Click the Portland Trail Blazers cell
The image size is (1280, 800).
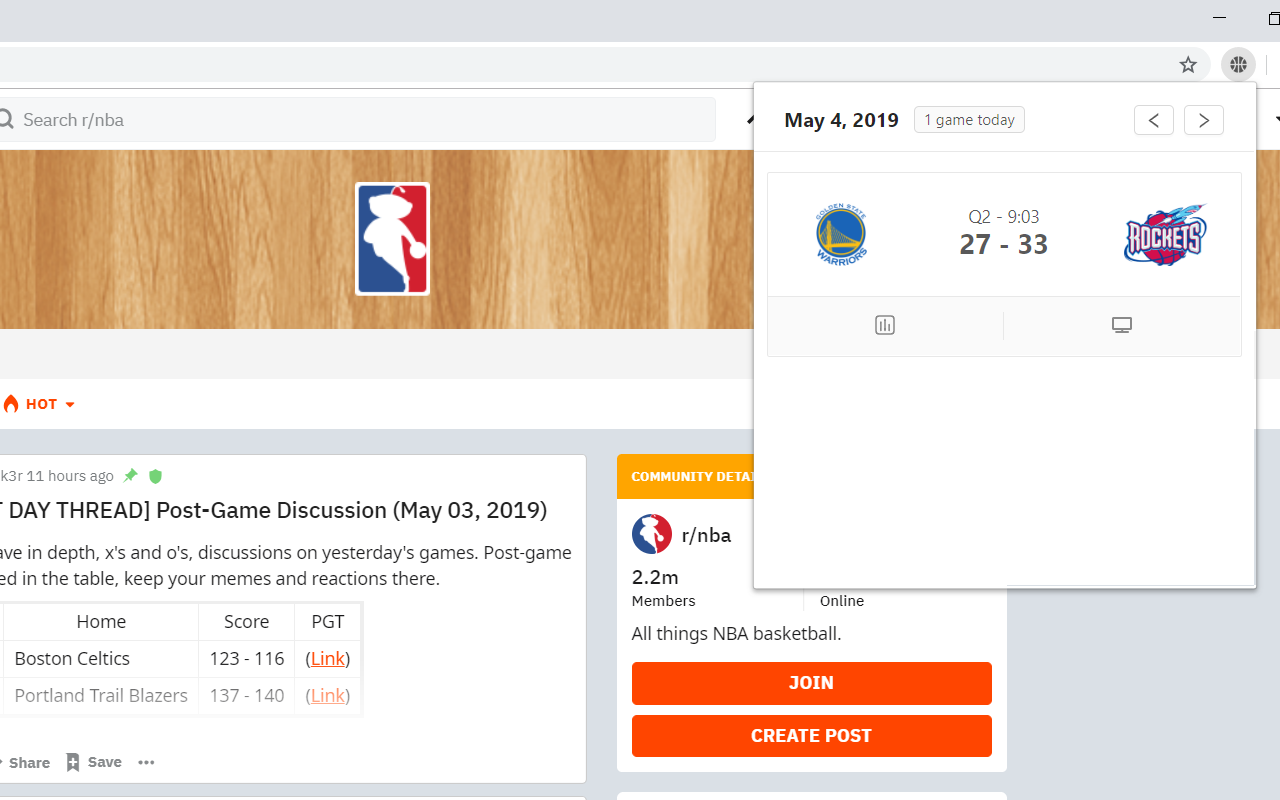(101, 696)
